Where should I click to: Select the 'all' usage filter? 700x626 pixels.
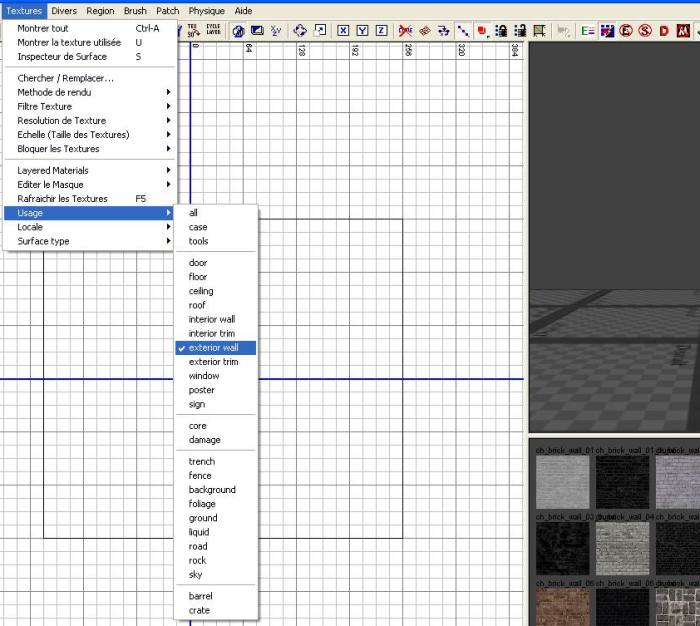click(x=216, y=213)
